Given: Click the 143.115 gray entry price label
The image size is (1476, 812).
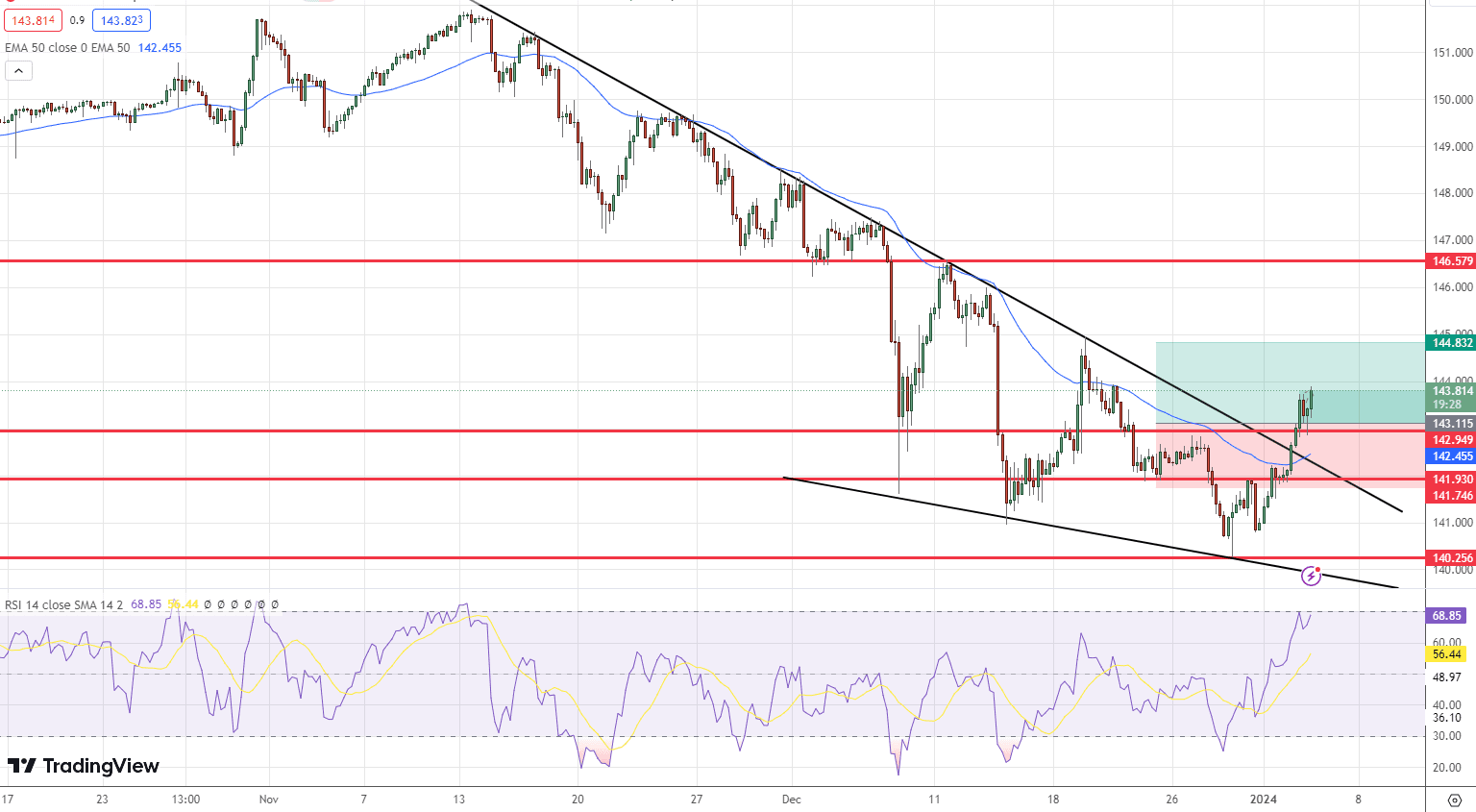Looking at the screenshot, I should pos(1452,424).
